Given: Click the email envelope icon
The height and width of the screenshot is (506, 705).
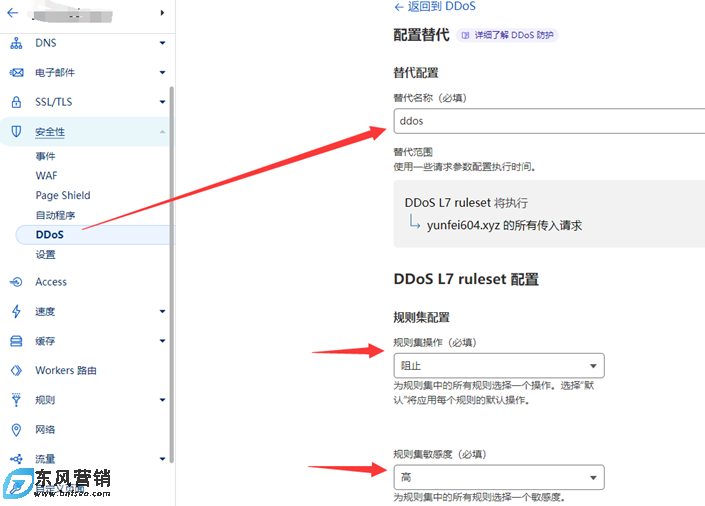Looking at the screenshot, I should [x=16, y=72].
